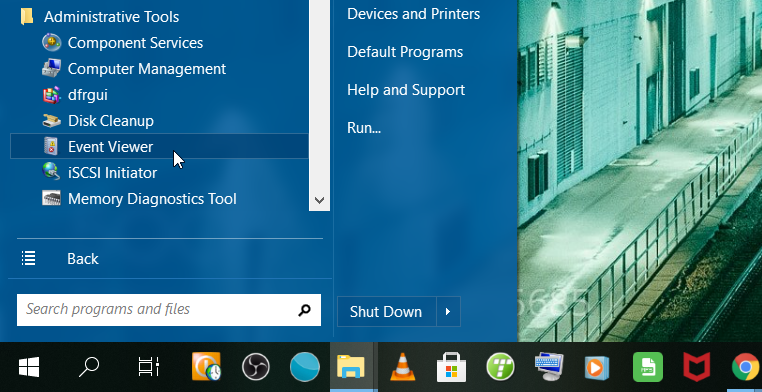Click the search magnifier icon in the search box
Image resolution: width=762 pixels, height=392 pixels.
pyautogui.click(x=304, y=310)
